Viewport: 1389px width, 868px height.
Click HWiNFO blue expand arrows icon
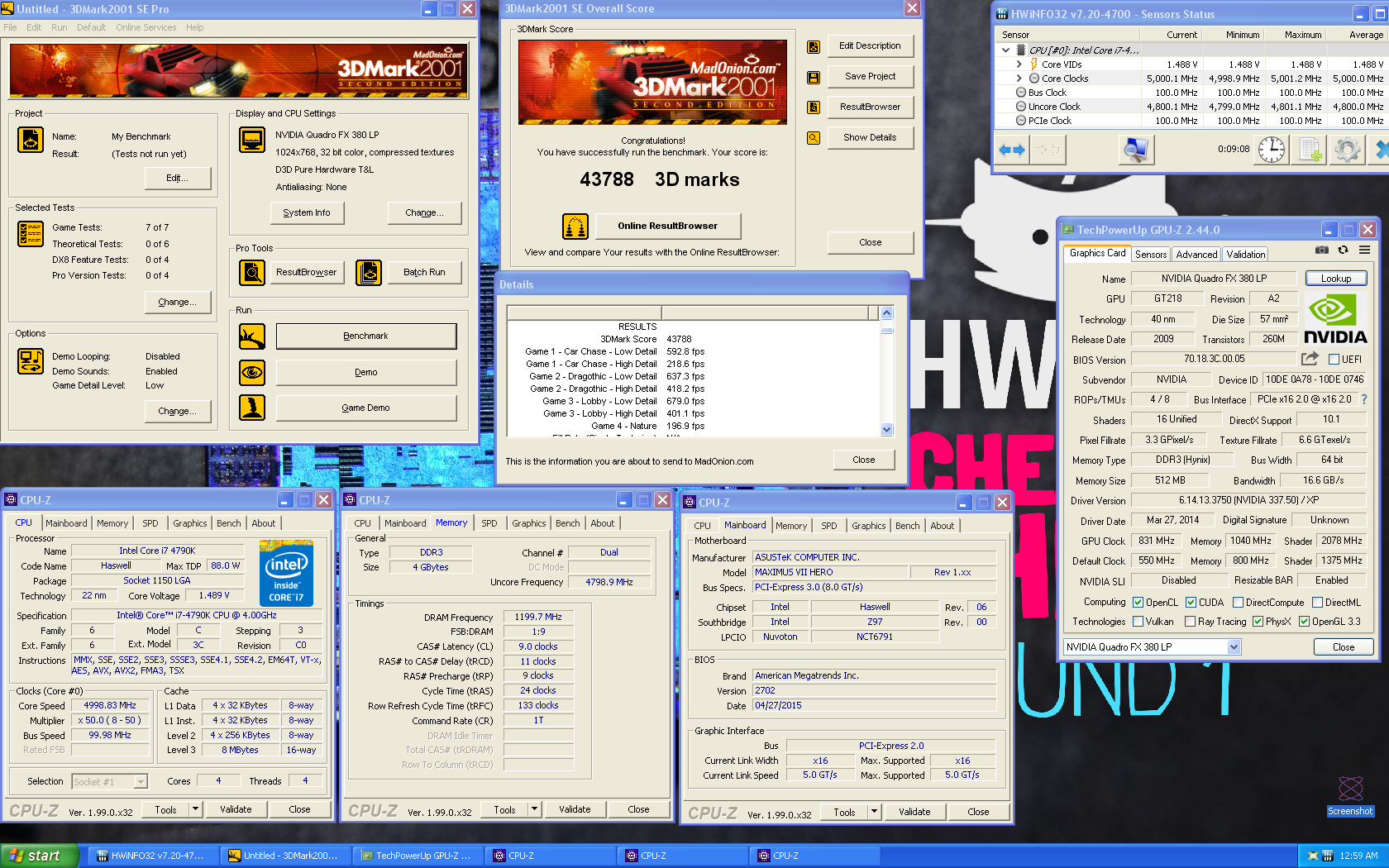click(x=1012, y=150)
